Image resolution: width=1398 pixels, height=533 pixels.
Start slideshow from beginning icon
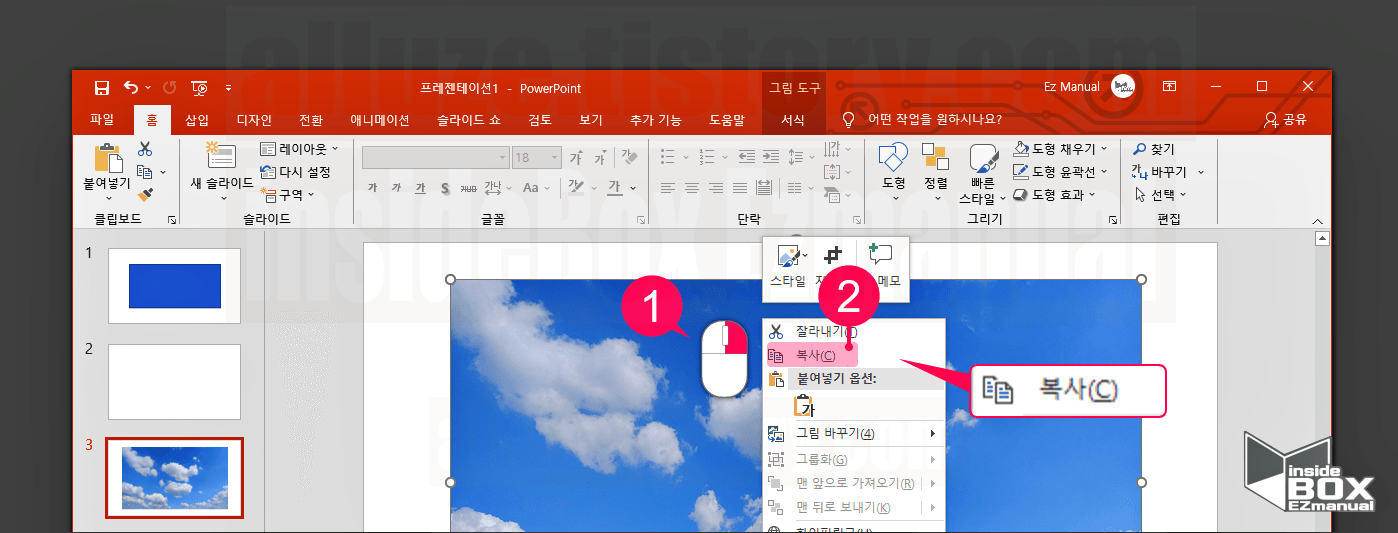pyautogui.click(x=199, y=88)
